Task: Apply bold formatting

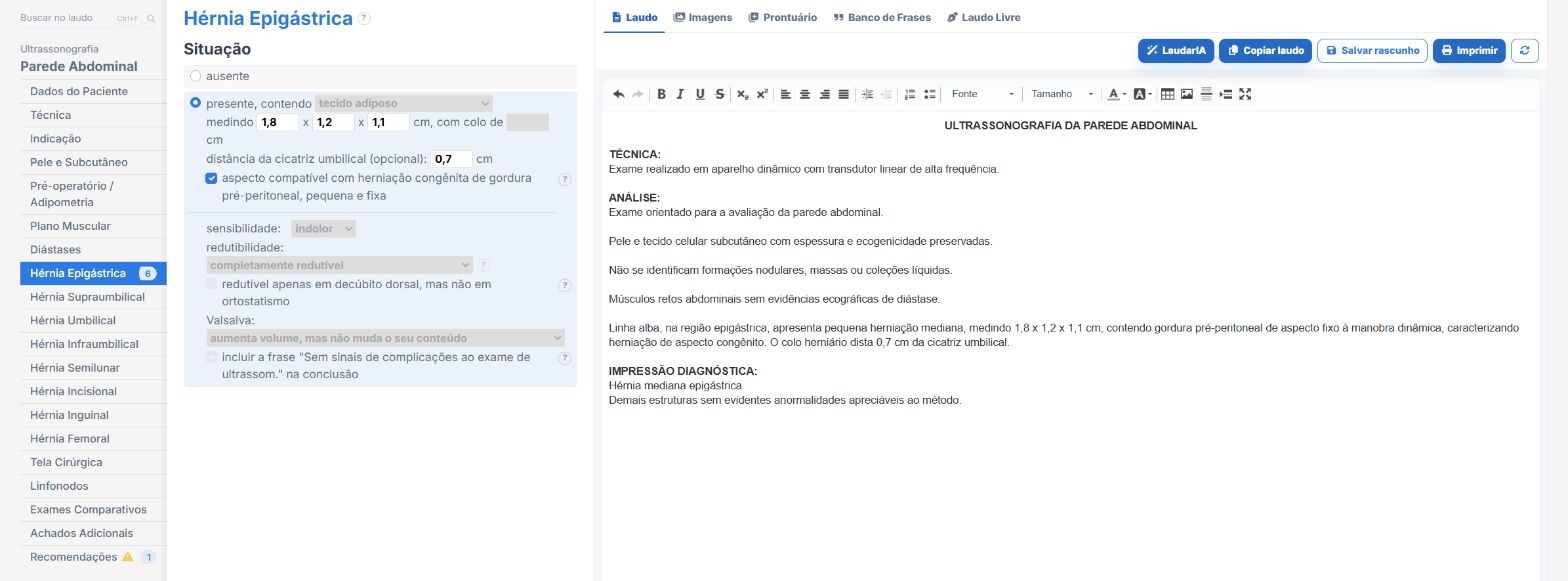Action: pyautogui.click(x=661, y=94)
